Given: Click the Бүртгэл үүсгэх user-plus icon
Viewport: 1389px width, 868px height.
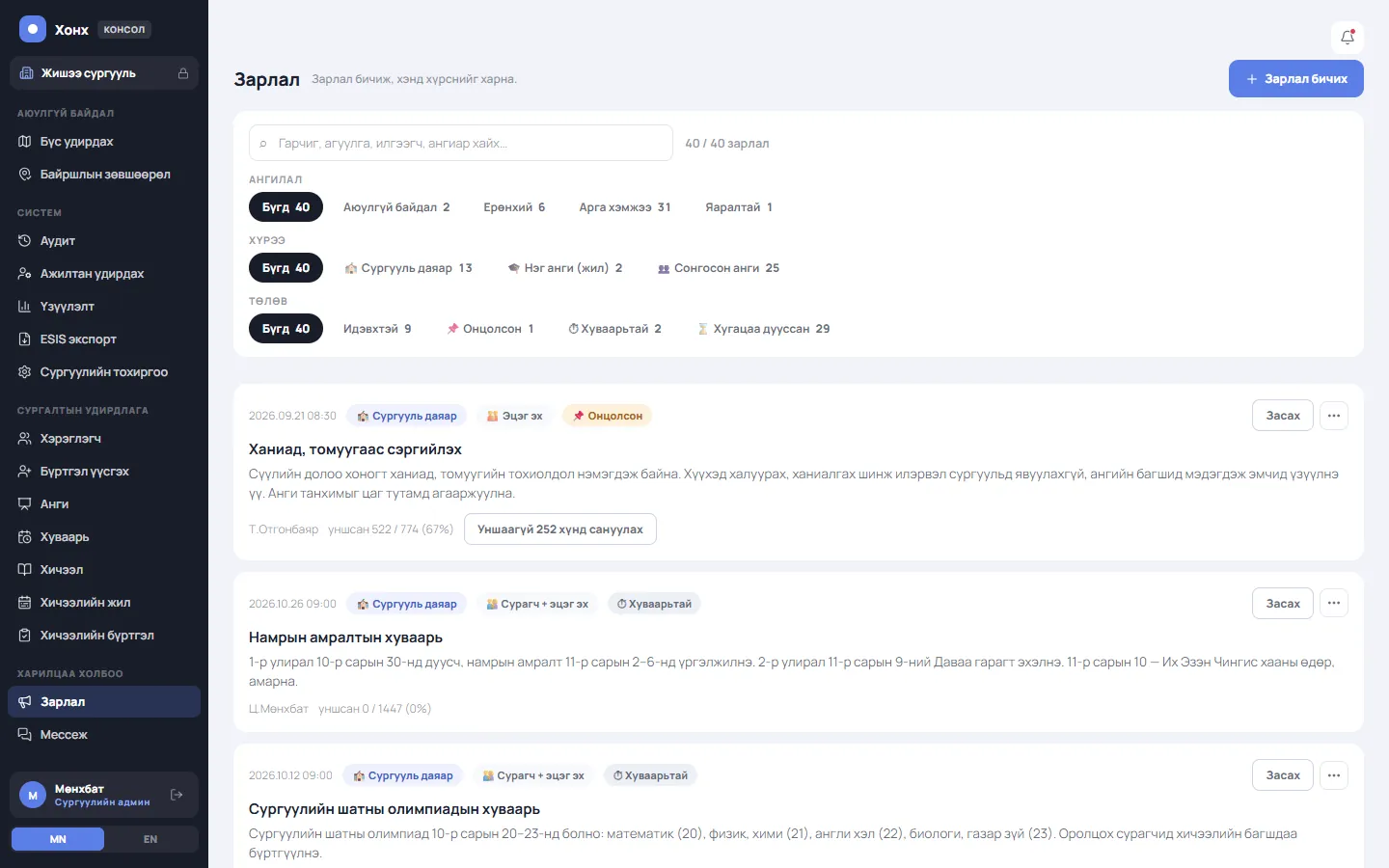Looking at the screenshot, I should pos(25,472).
